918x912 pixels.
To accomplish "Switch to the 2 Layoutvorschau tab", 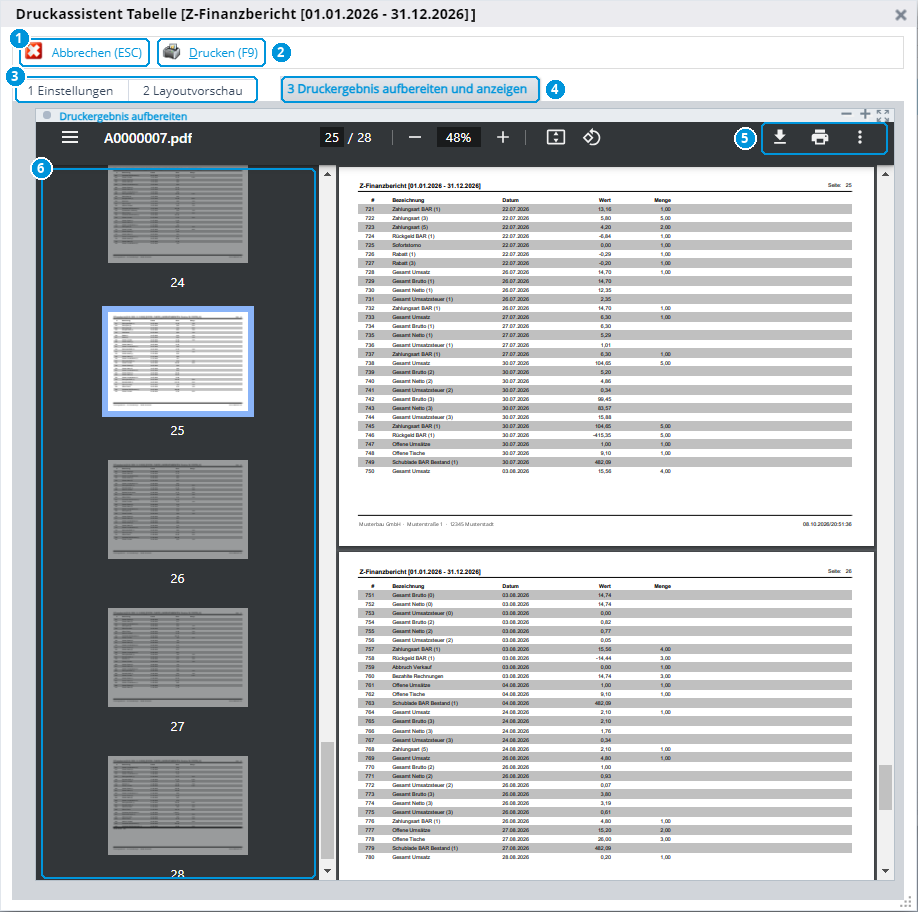I will 193,91.
